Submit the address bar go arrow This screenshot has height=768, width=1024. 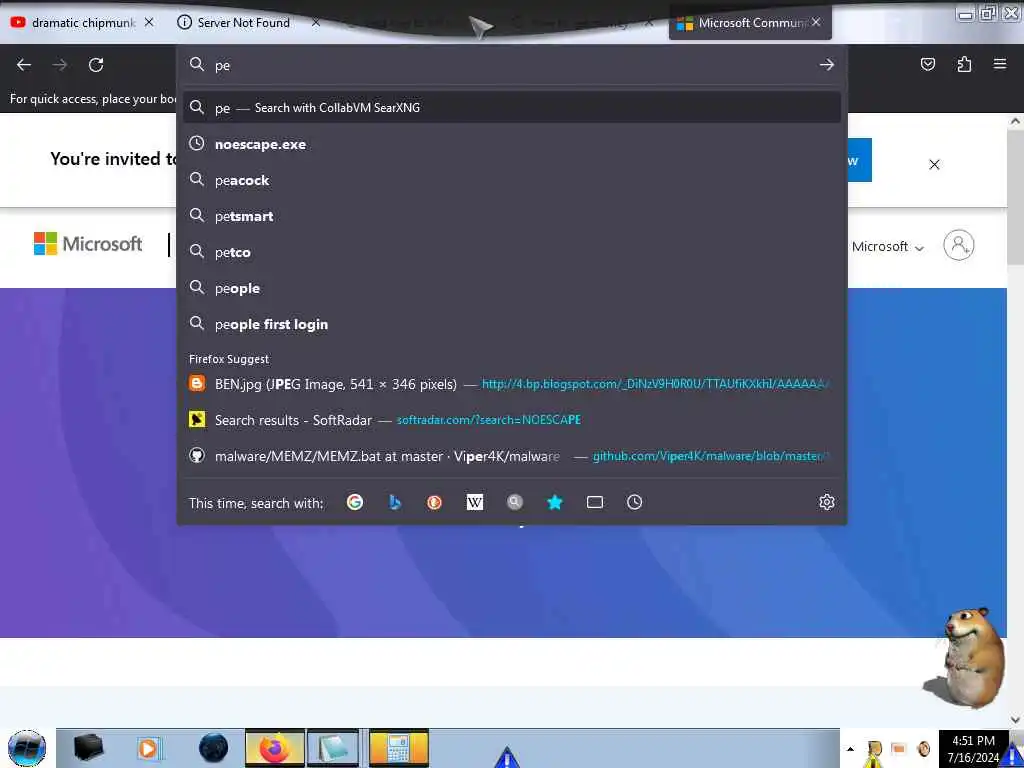(x=827, y=65)
